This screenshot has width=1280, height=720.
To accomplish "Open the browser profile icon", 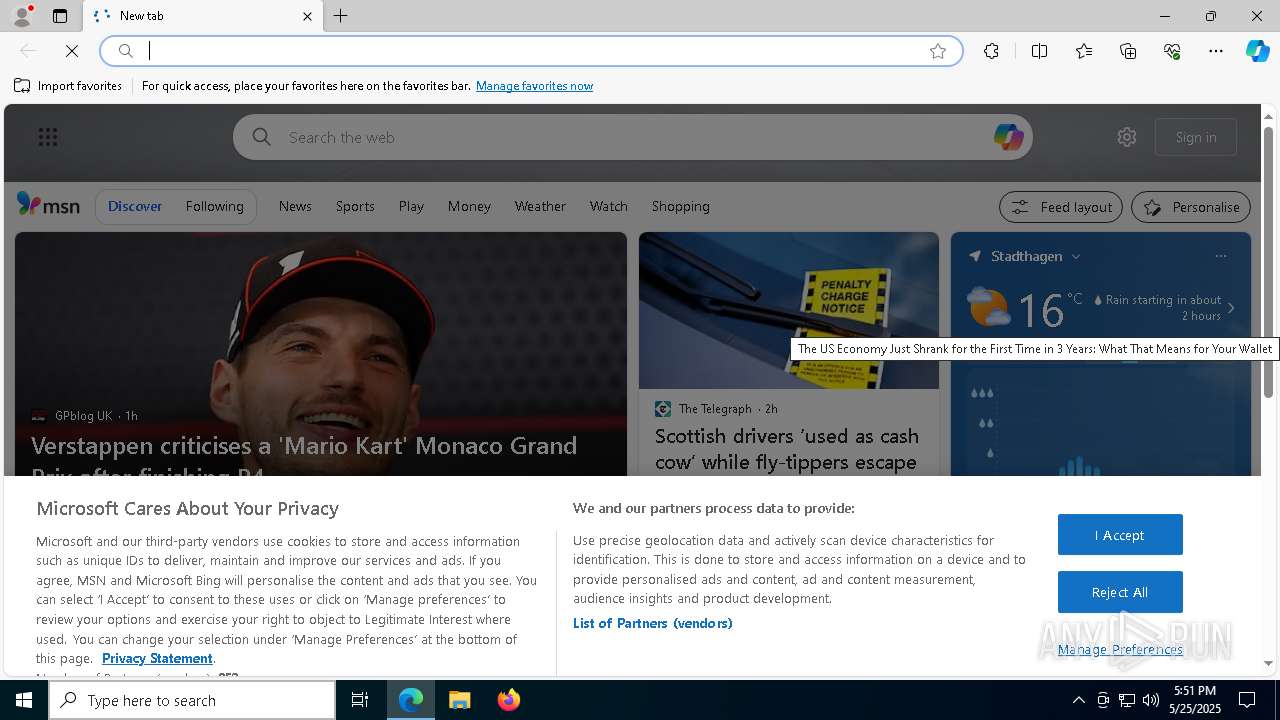I will click(21, 16).
